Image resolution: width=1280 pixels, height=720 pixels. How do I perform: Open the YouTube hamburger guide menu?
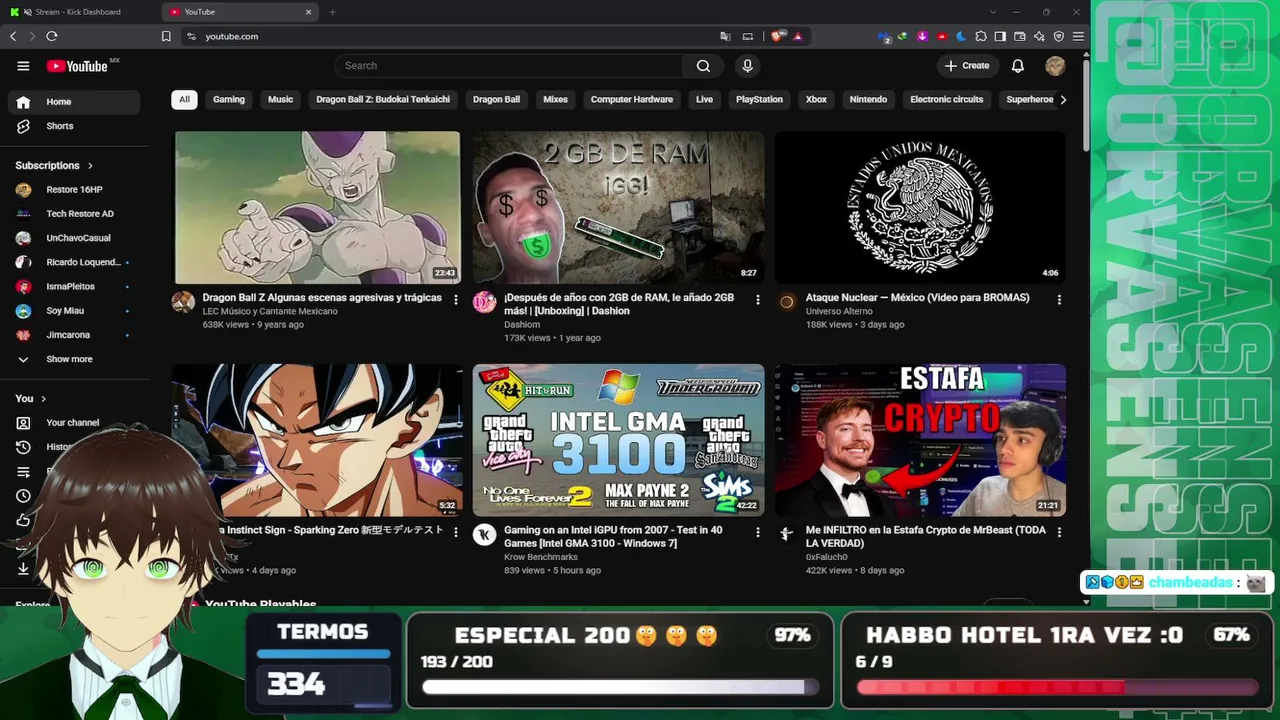coord(23,66)
